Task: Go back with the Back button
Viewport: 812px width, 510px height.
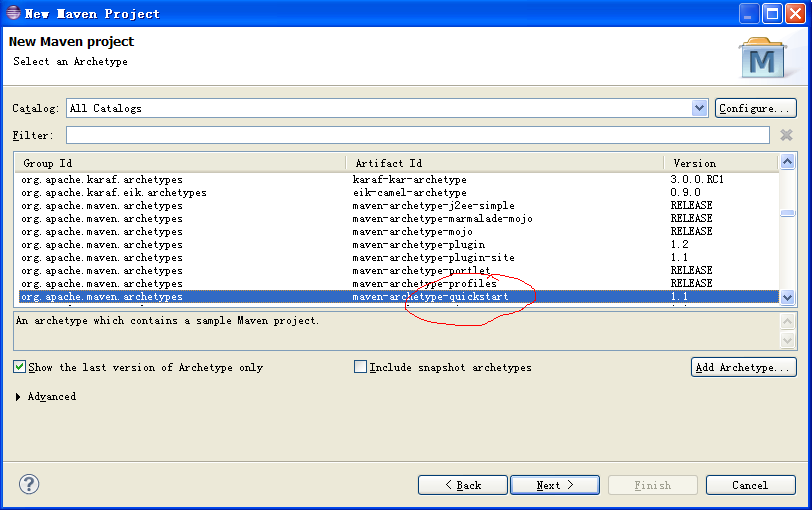Action: [462, 485]
